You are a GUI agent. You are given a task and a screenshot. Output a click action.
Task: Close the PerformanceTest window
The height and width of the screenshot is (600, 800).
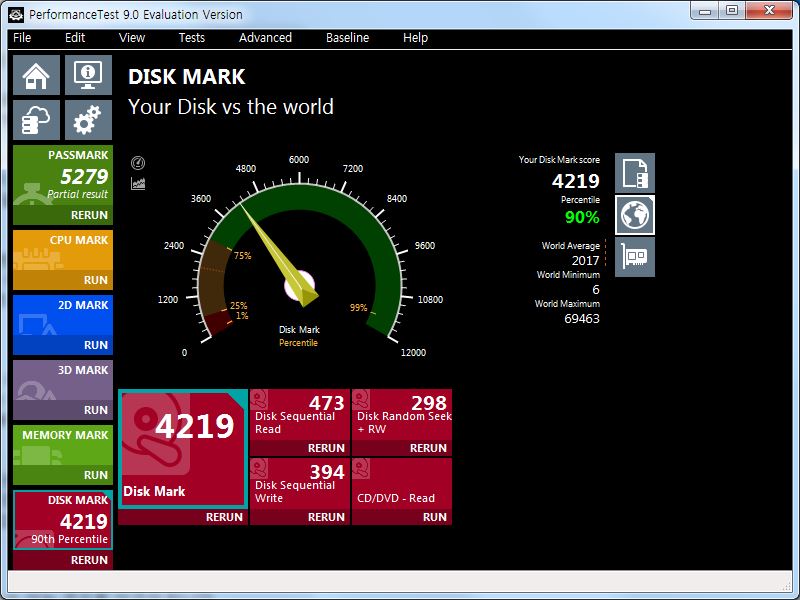click(x=769, y=11)
